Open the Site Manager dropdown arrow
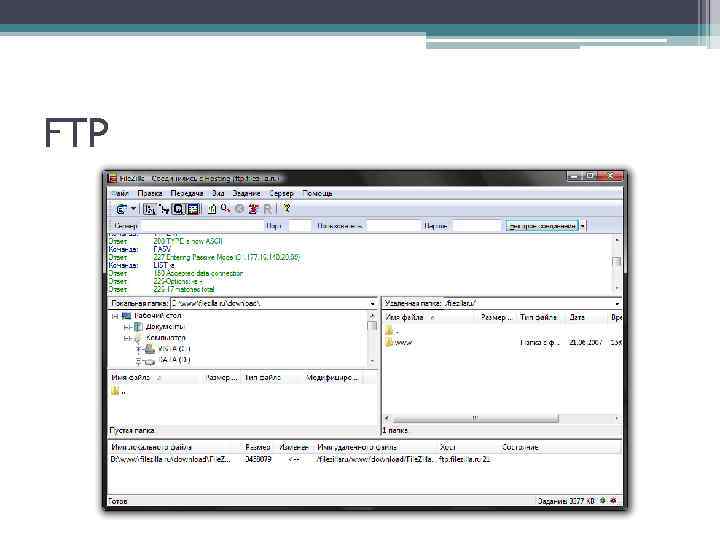The height and width of the screenshot is (540, 720). pyautogui.click(x=133, y=209)
